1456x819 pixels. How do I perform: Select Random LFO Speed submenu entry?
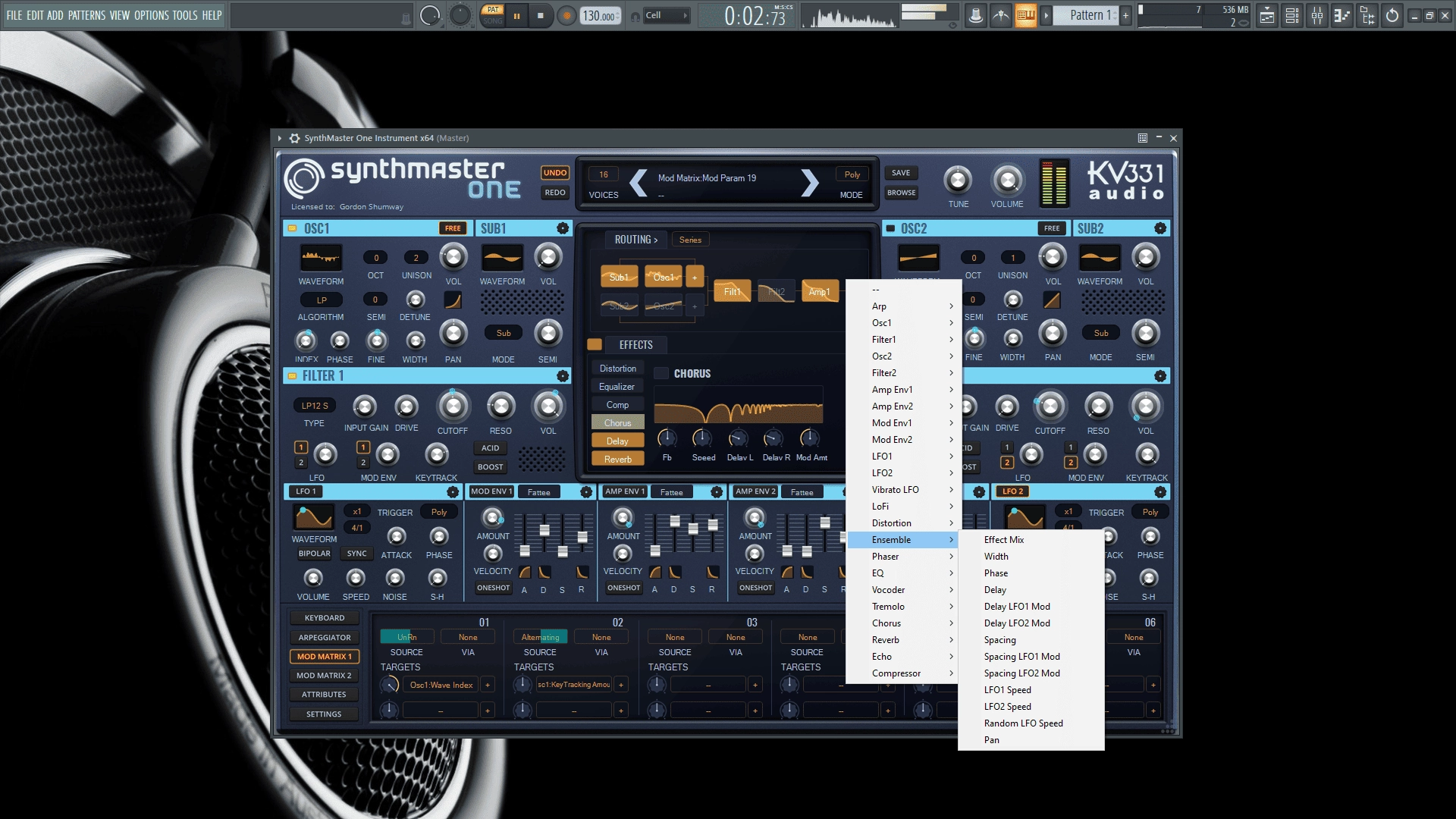coord(1031,723)
